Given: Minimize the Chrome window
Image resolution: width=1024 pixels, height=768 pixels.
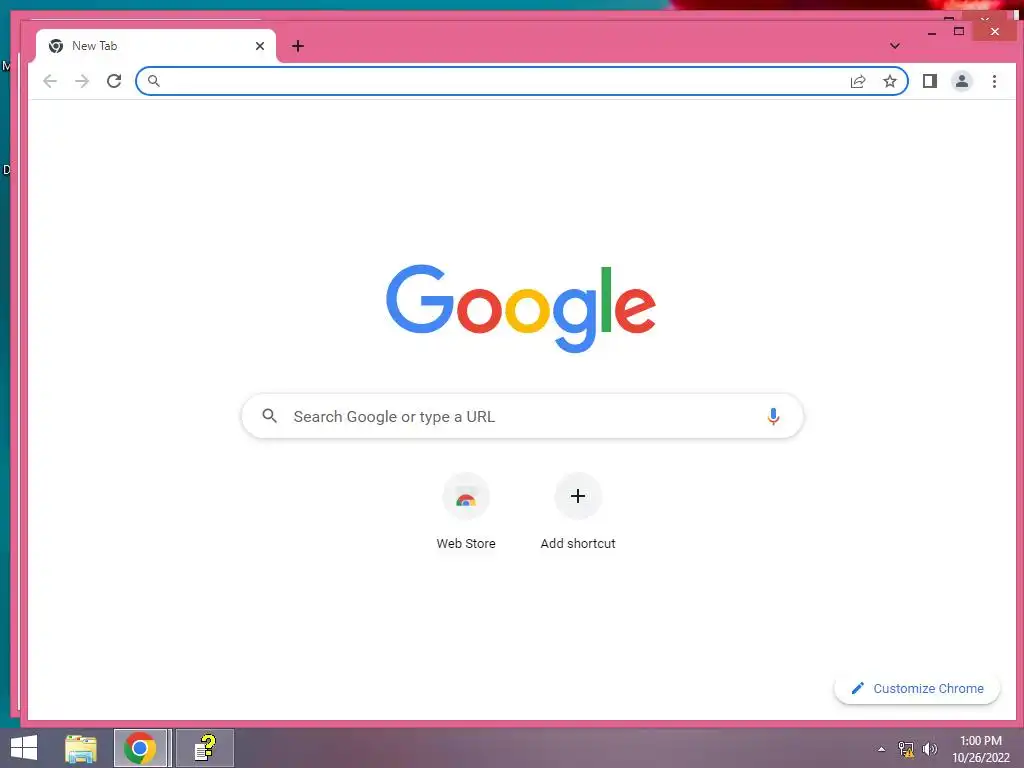Looking at the screenshot, I should (x=932, y=32).
